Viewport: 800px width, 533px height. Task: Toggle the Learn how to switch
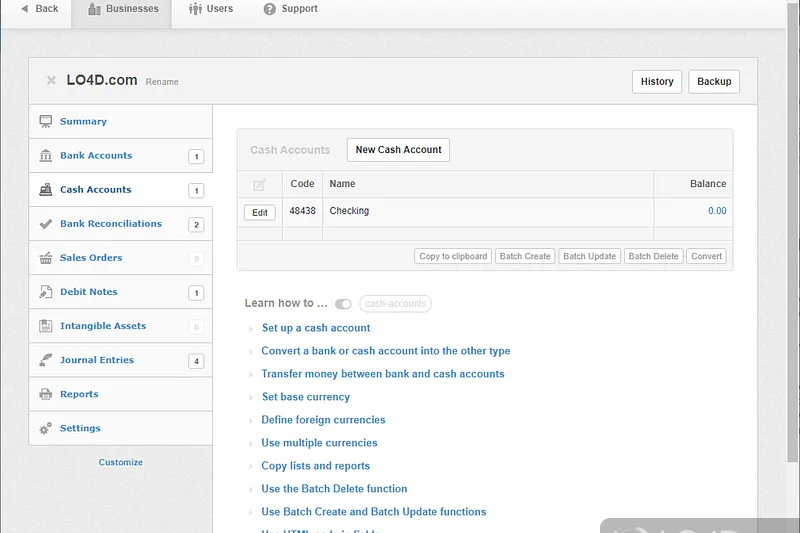(343, 304)
